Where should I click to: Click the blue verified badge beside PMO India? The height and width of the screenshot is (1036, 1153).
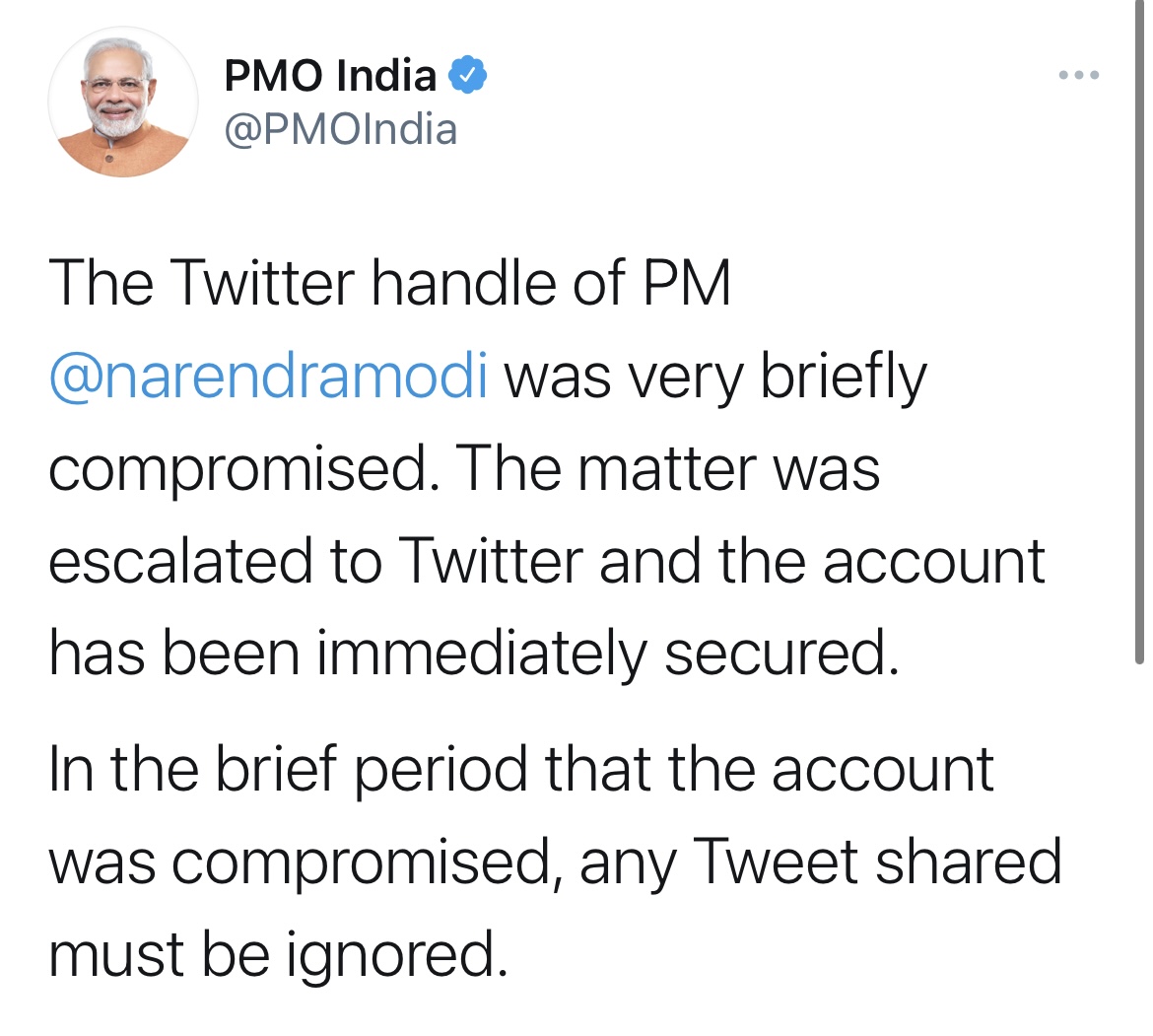[468, 76]
